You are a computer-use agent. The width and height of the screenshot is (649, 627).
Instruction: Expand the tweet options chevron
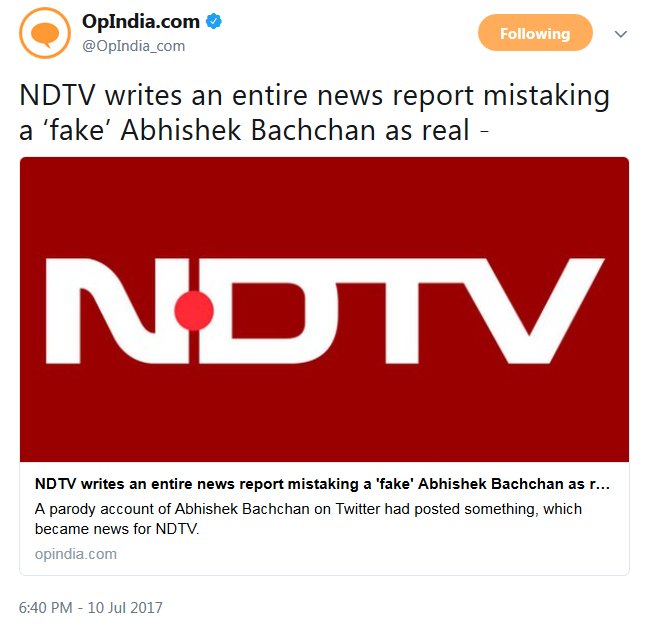coord(620,34)
